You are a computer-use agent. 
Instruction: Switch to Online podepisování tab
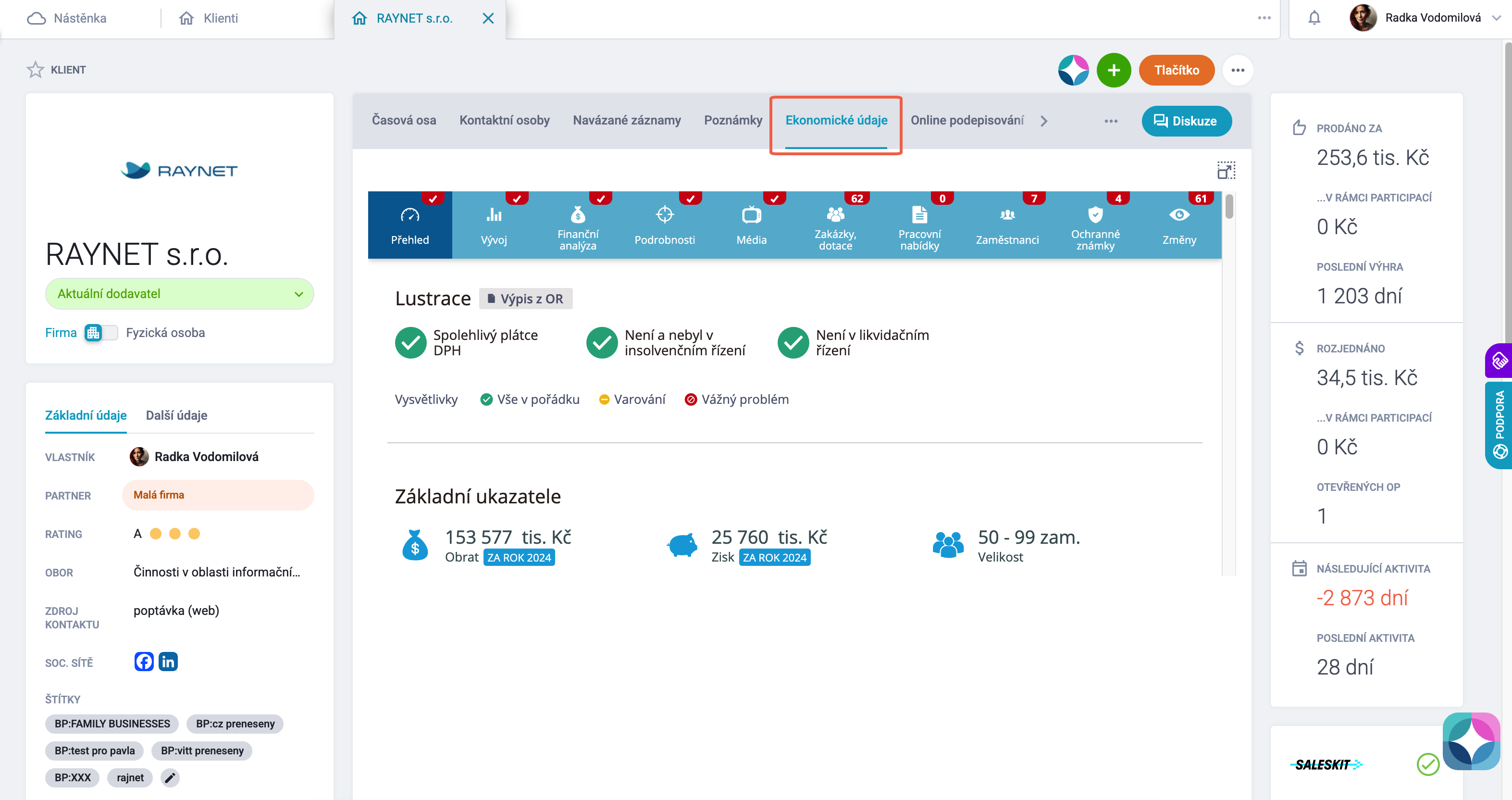point(967,120)
